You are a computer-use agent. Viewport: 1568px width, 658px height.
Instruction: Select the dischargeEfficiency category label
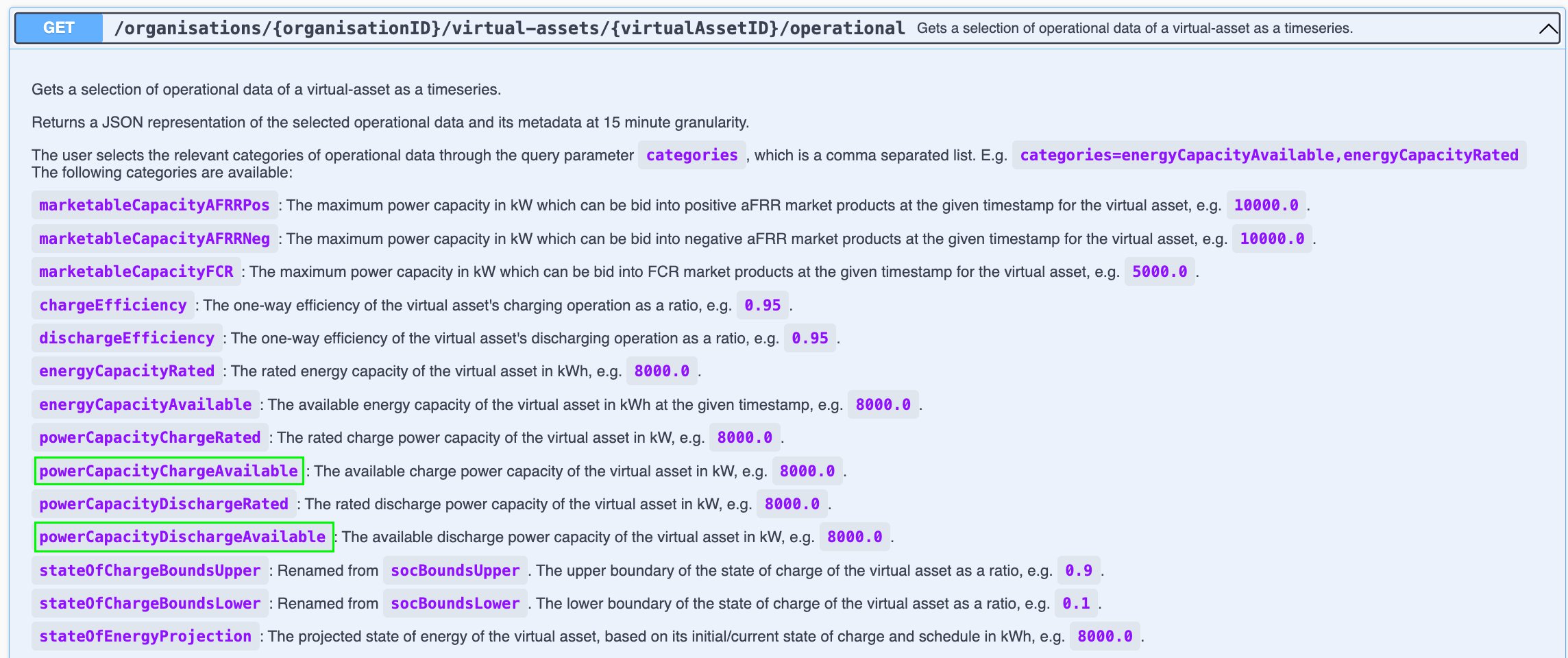tap(127, 338)
